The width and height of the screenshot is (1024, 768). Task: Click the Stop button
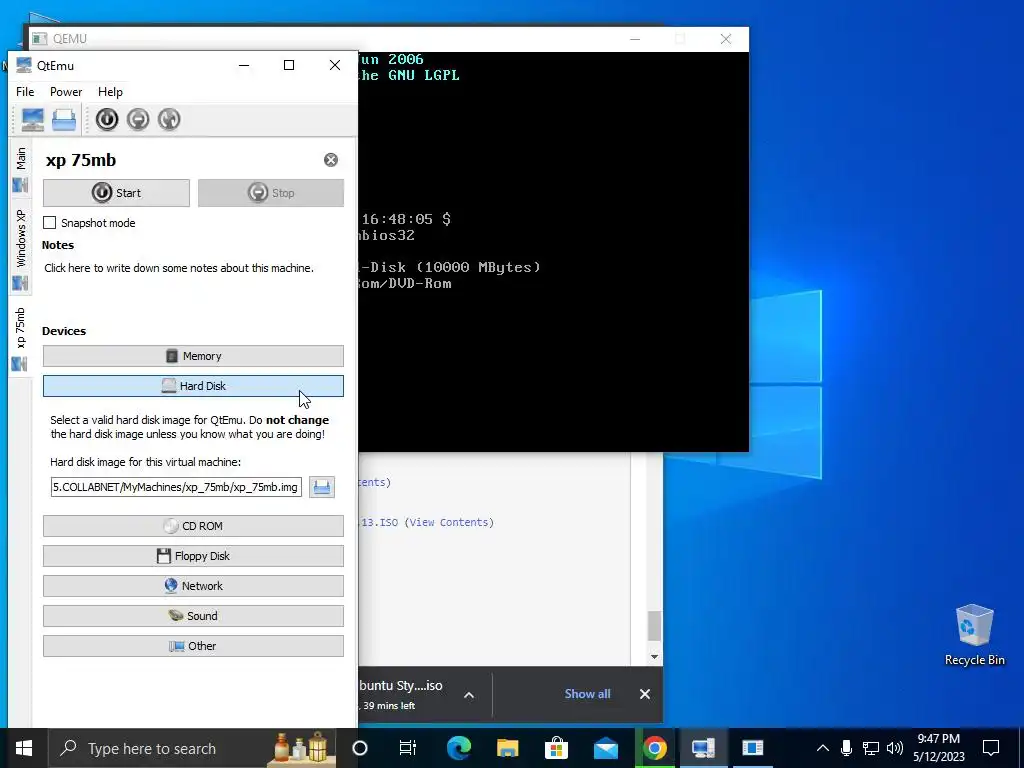(x=271, y=193)
